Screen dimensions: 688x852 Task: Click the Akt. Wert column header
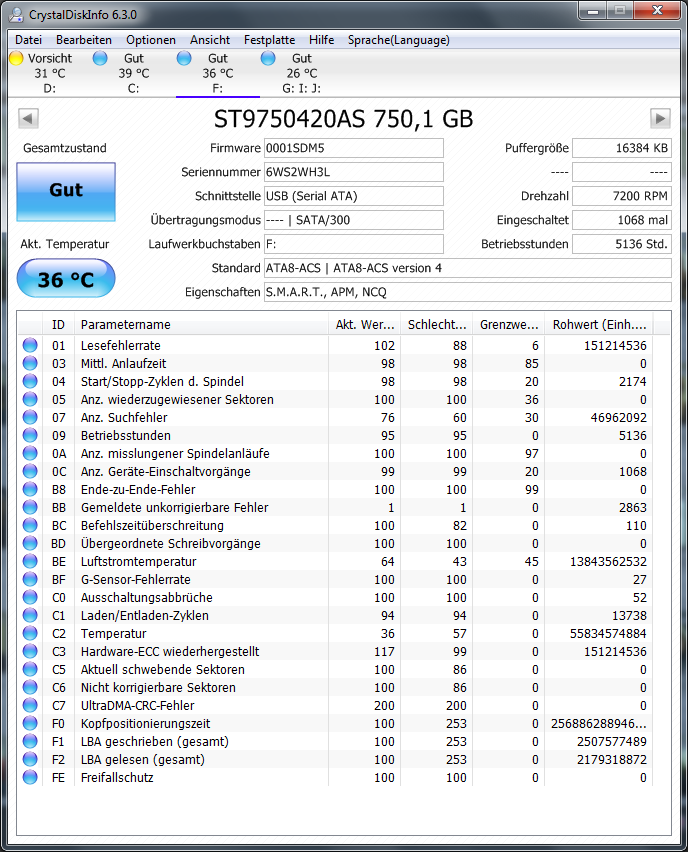365,324
